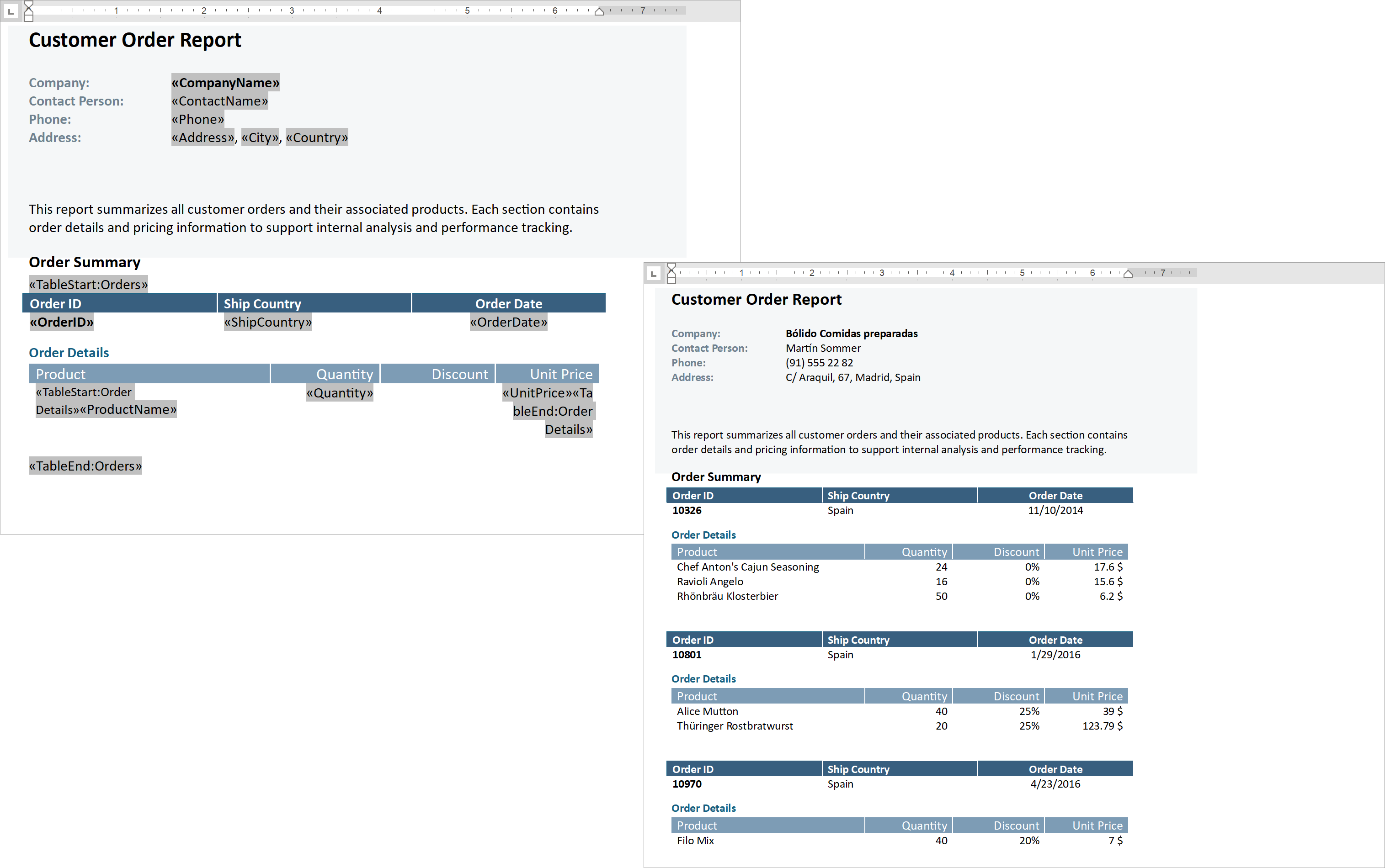Select the «ProductName» placeholder
Screen dimensions: 1385x868
(128, 409)
